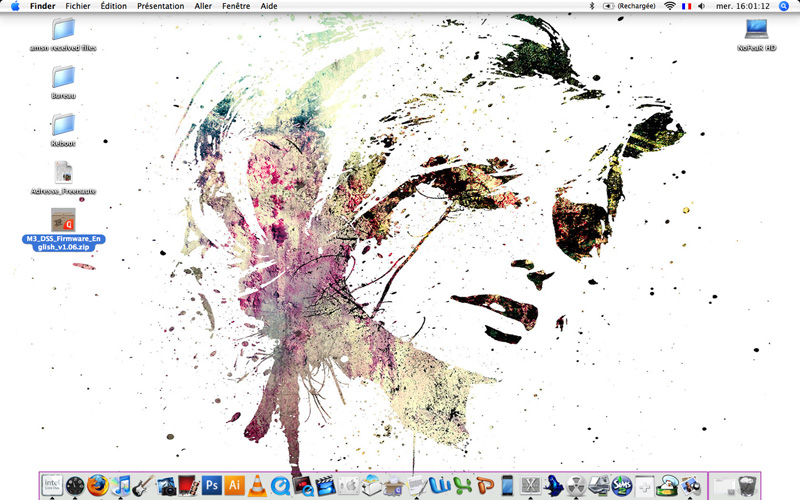Open the Édition menu
Image resolution: width=800 pixels, height=500 pixels.
pos(113,6)
